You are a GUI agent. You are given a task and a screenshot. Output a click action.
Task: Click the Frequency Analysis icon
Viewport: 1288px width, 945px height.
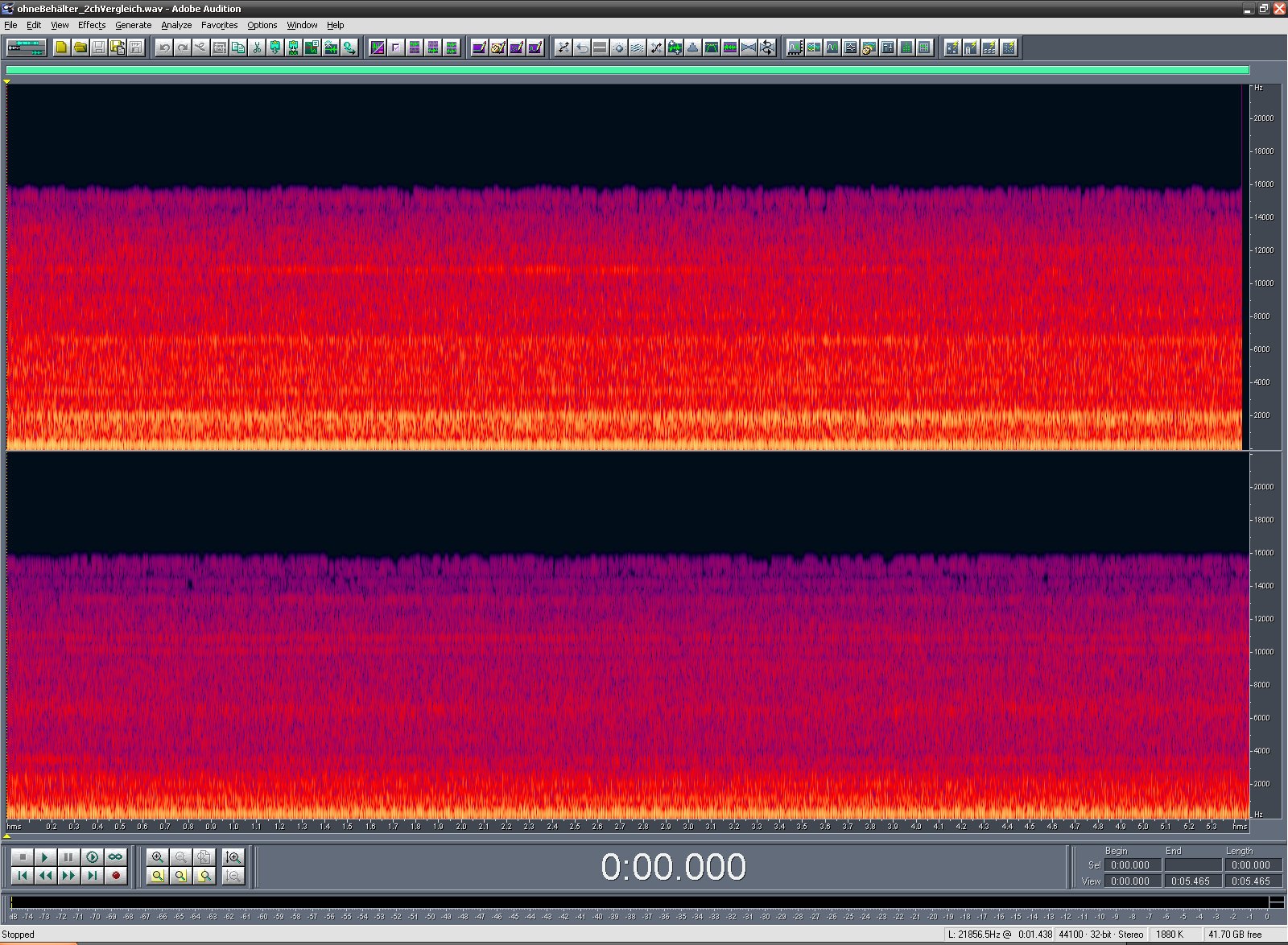pyautogui.click(x=795, y=47)
